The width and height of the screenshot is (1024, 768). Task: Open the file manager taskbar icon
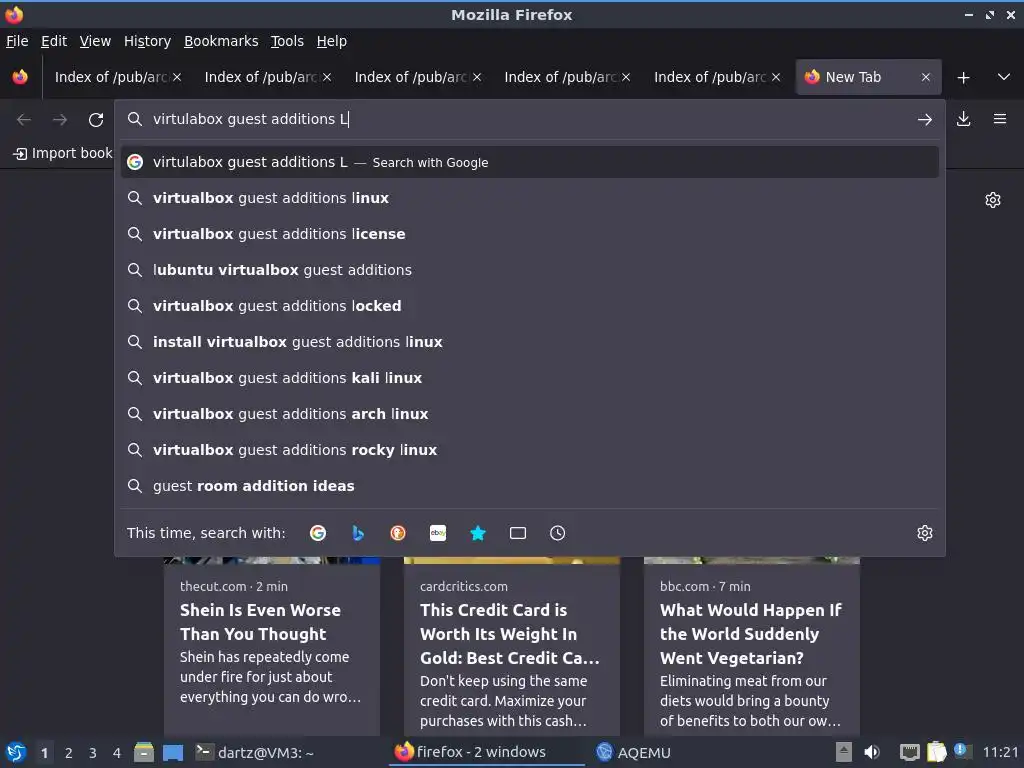[x=144, y=752]
